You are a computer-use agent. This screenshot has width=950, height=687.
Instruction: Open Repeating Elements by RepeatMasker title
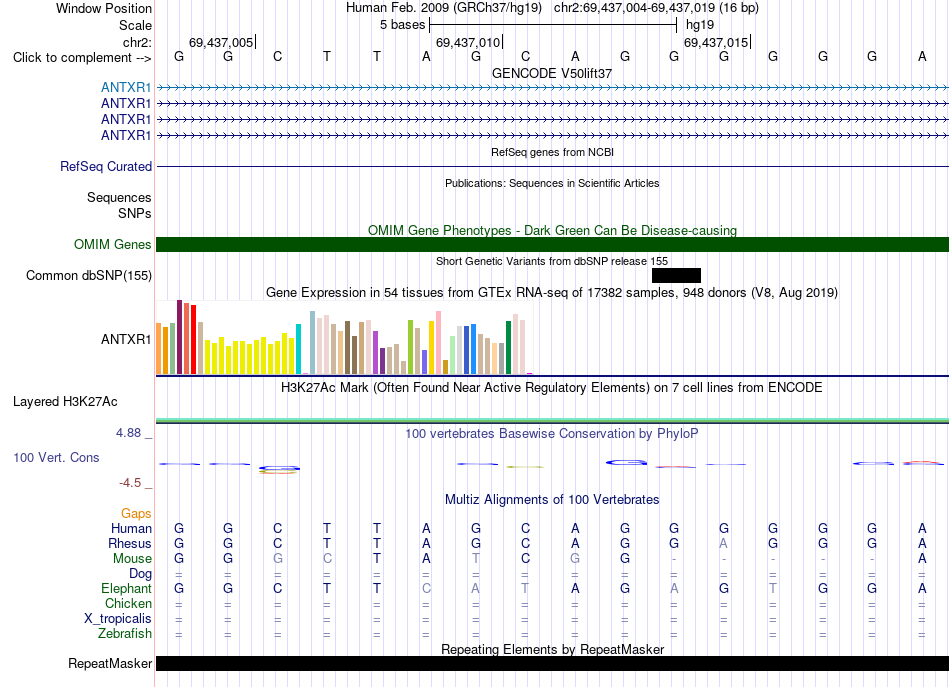pos(552,649)
